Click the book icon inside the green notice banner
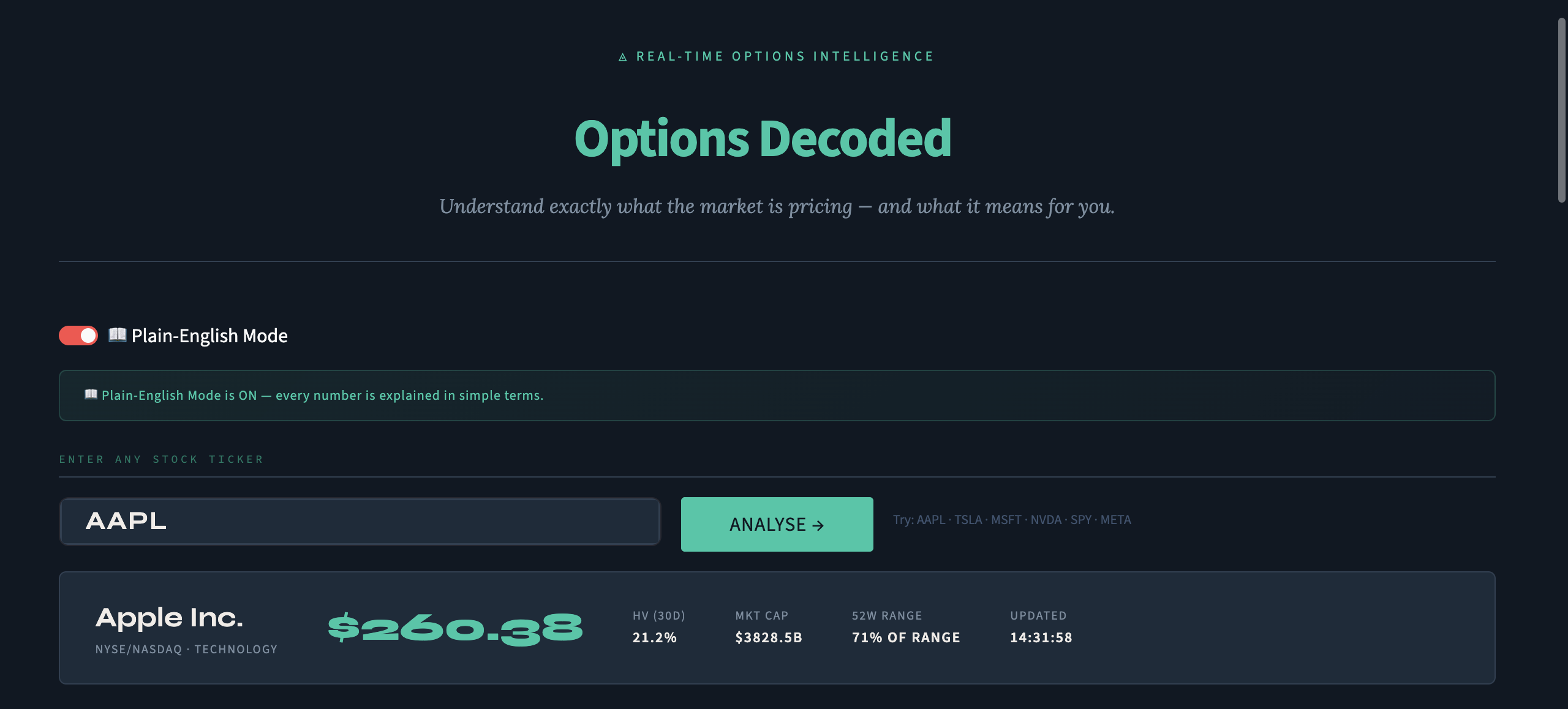Viewport: 1568px width, 709px height. (x=91, y=395)
